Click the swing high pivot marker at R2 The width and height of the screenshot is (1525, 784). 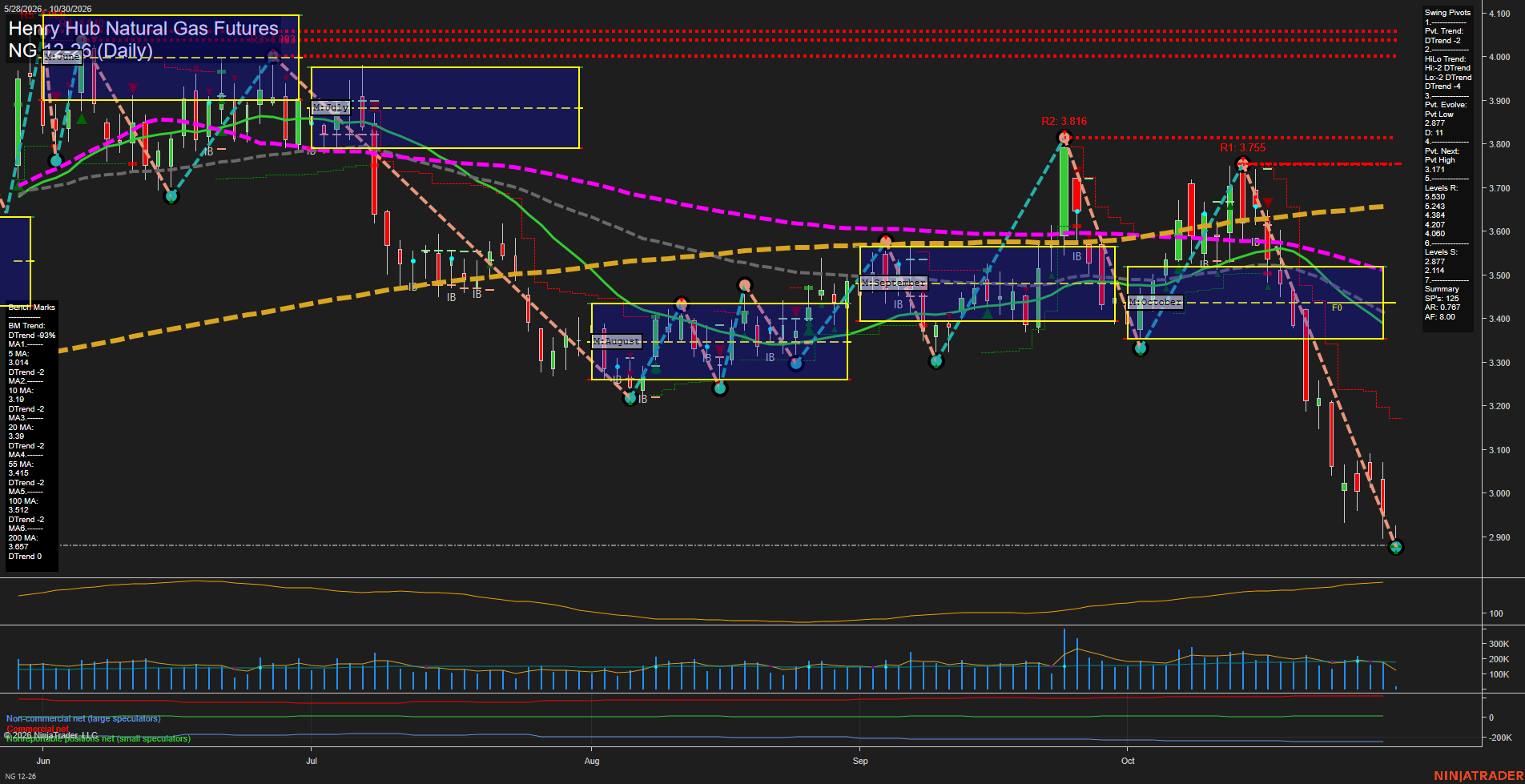(x=1064, y=138)
